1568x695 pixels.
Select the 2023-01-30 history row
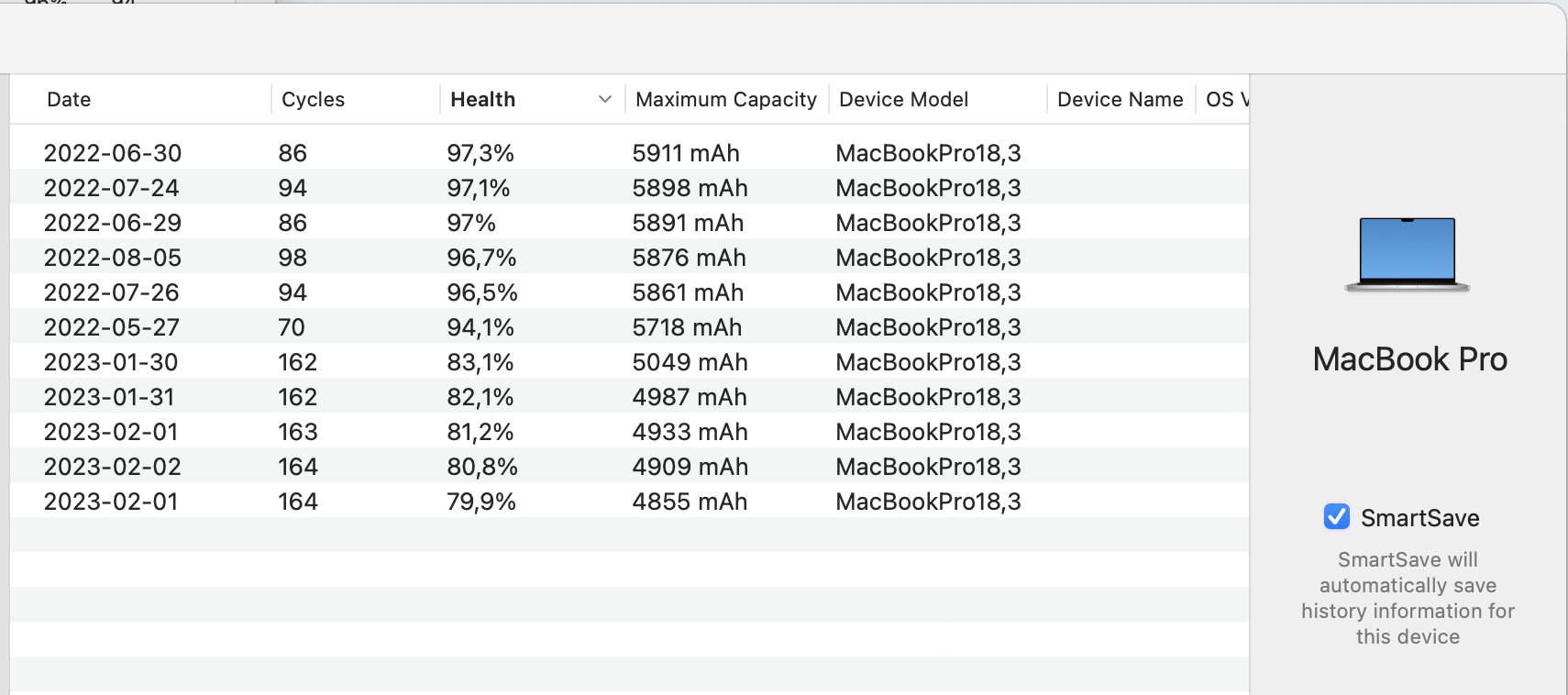pyautogui.click(x=111, y=362)
